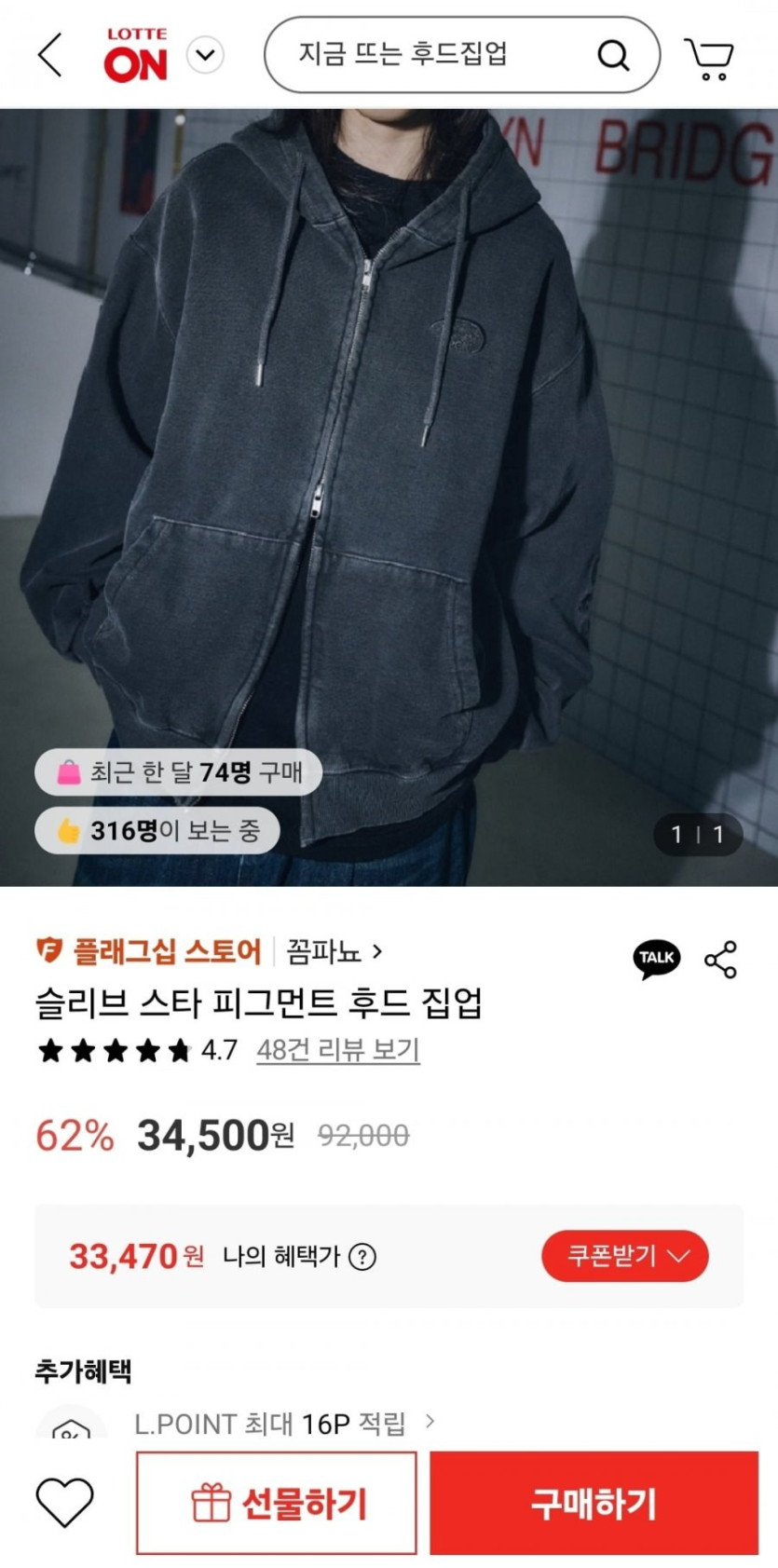Tap the share icon
778x1568 pixels.
(x=721, y=960)
